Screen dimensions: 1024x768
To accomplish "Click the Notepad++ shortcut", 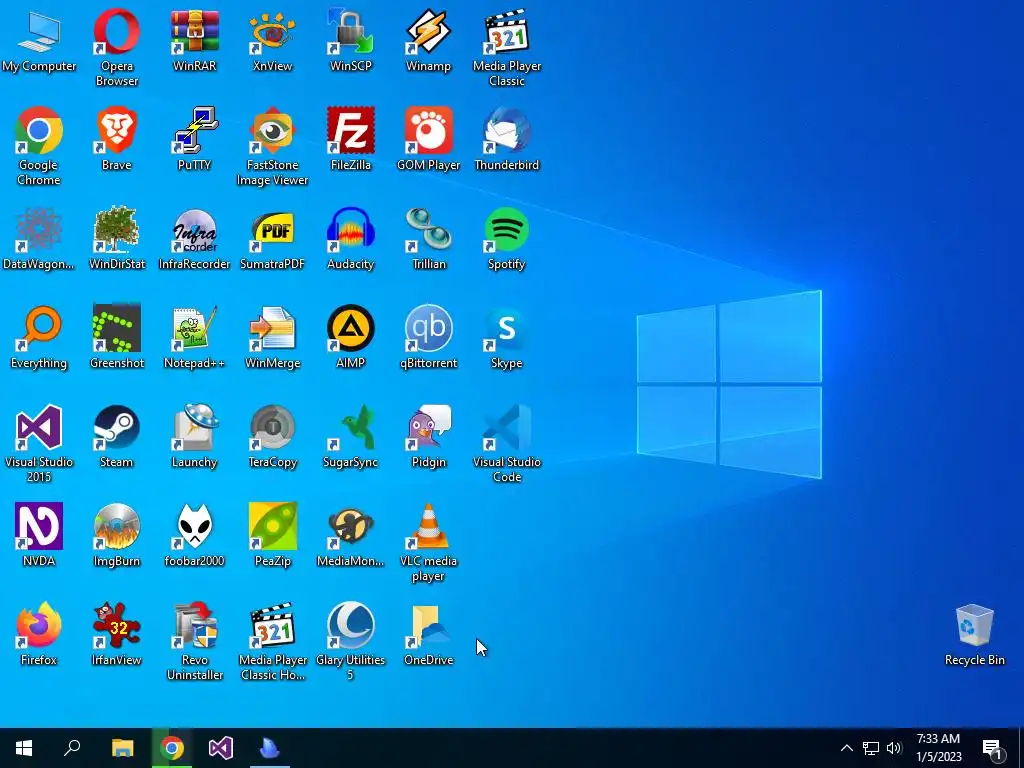I will (x=194, y=338).
